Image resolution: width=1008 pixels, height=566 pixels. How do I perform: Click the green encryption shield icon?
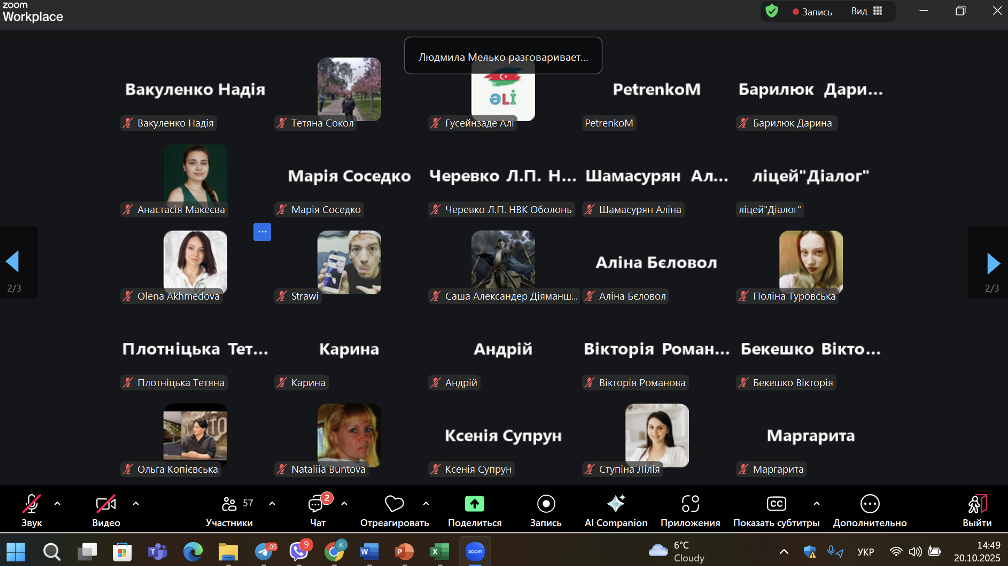pyautogui.click(x=771, y=11)
